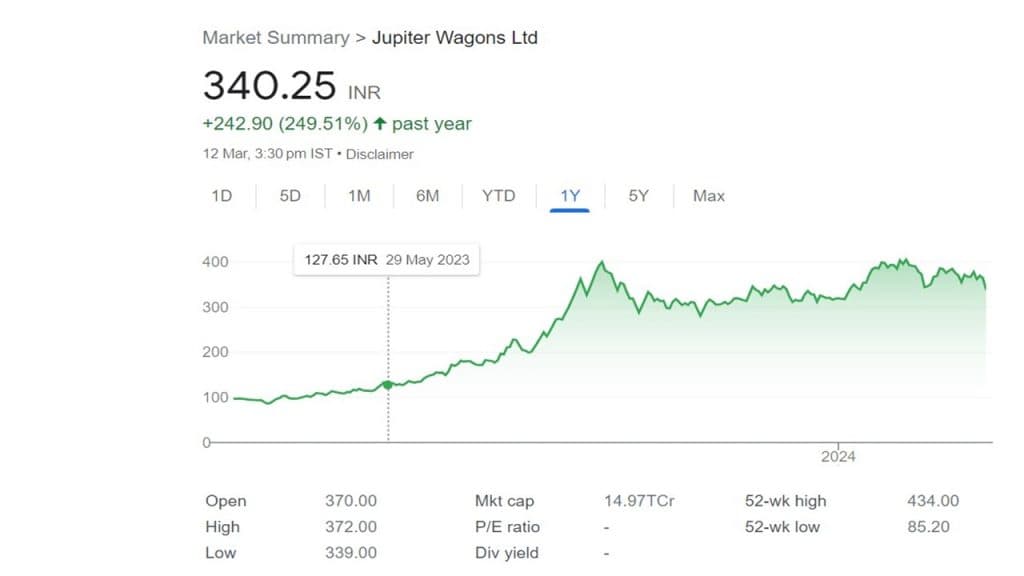Image resolution: width=1024 pixels, height=576 pixels.
Task: Click the green up arrow icon
Action: (x=380, y=124)
